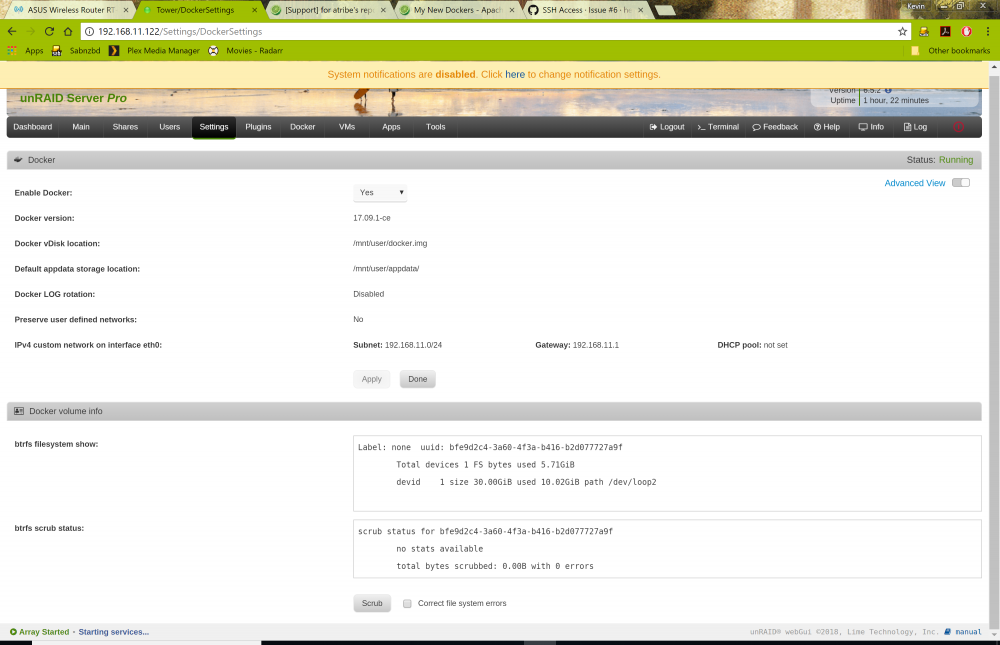Image resolution: width=1000 pixels, height=645 pixels.
Task: Click Help in the navbar
Action: [827, 127]
